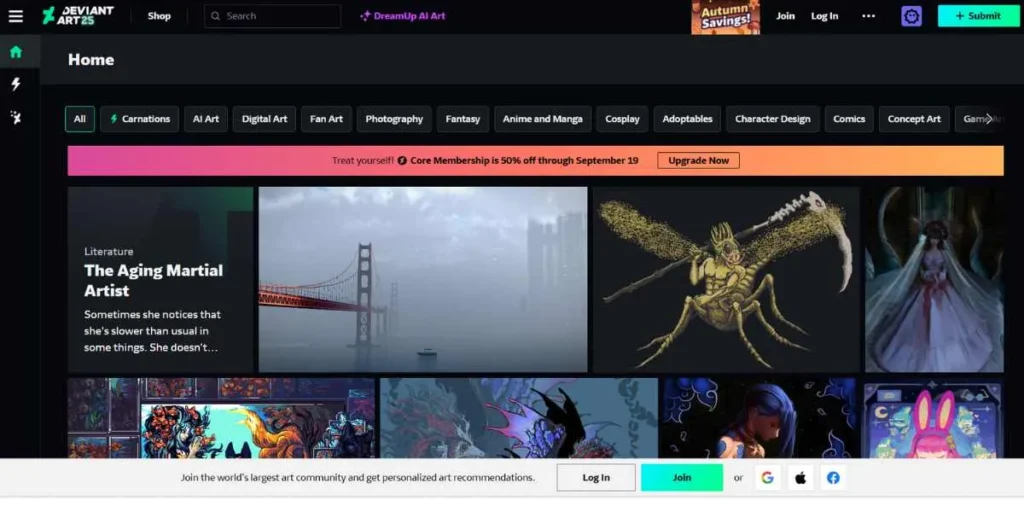Open the lightning bolt sidebar icon

tap(15, 85)
